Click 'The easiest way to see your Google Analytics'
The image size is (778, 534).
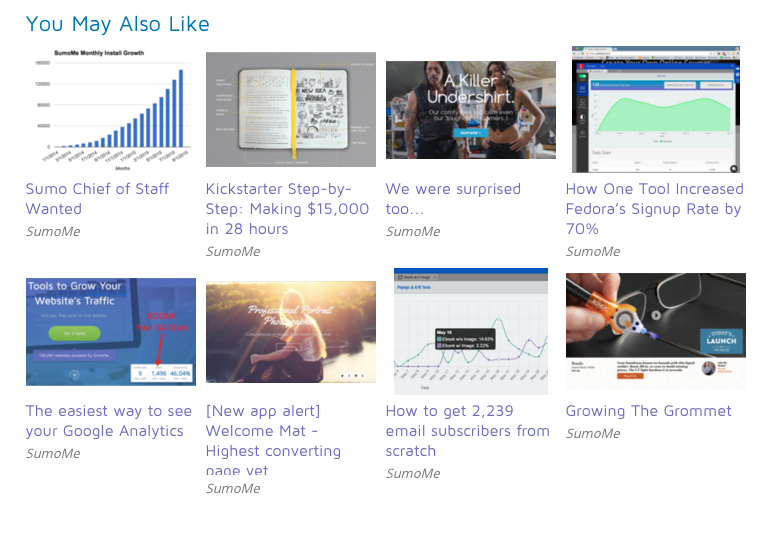coord(109,421)
